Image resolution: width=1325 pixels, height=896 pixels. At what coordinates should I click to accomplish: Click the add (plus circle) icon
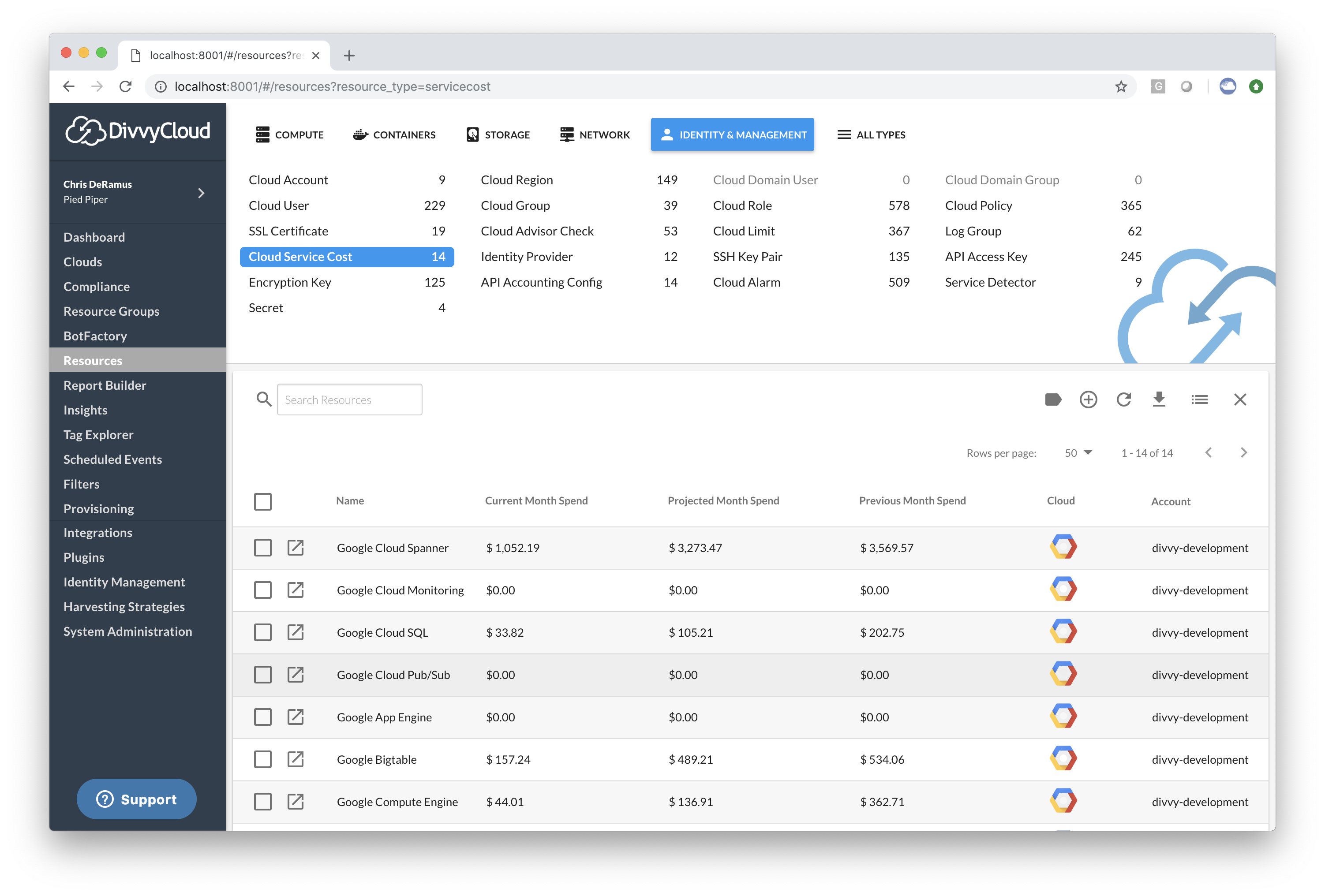pos(1088,399)
